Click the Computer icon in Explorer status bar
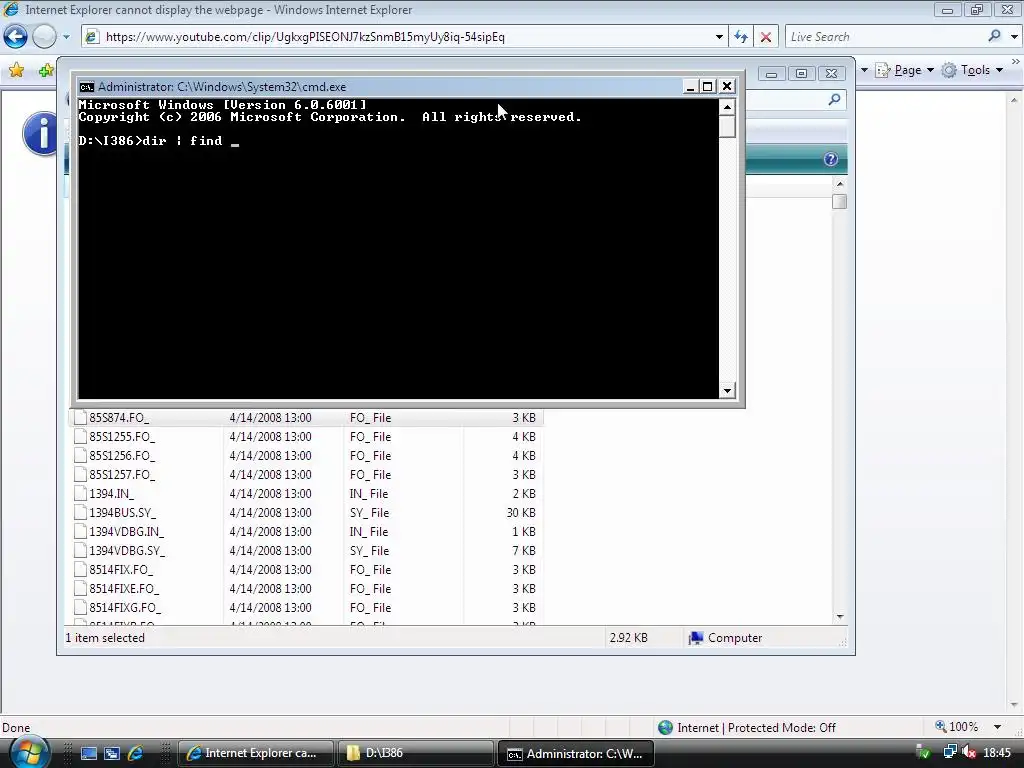1024x768 pixels. click(x=696, y=638)
